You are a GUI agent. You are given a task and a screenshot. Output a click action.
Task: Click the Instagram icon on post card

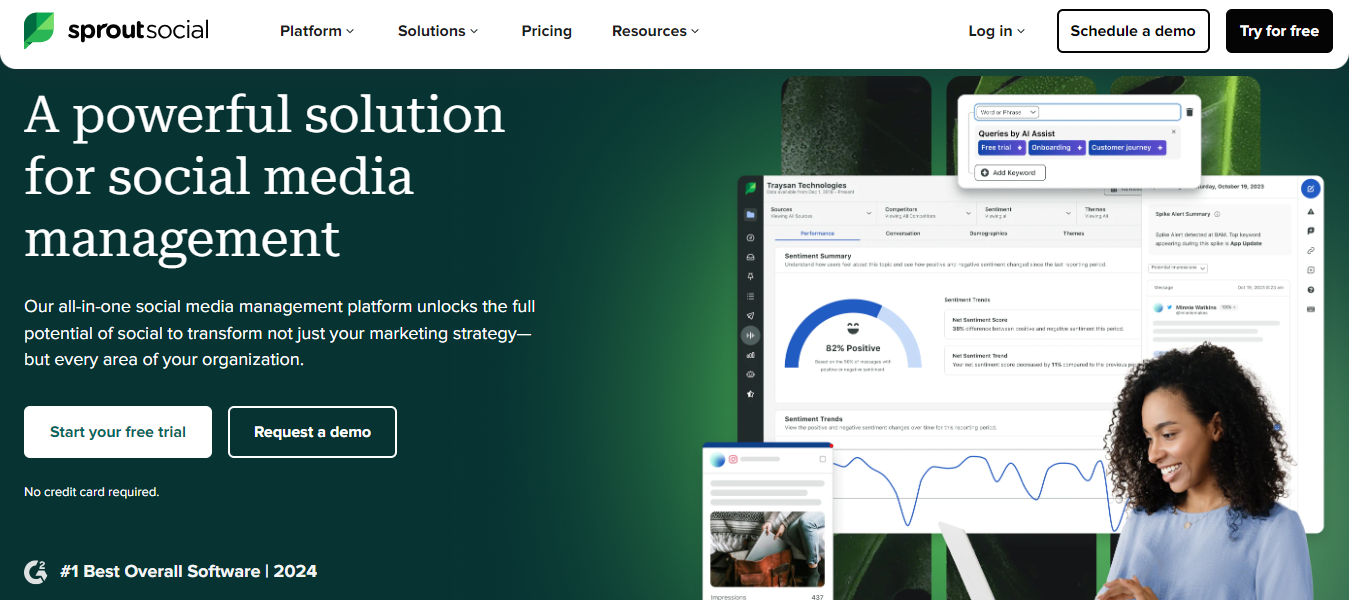click(x=733, y=459)
